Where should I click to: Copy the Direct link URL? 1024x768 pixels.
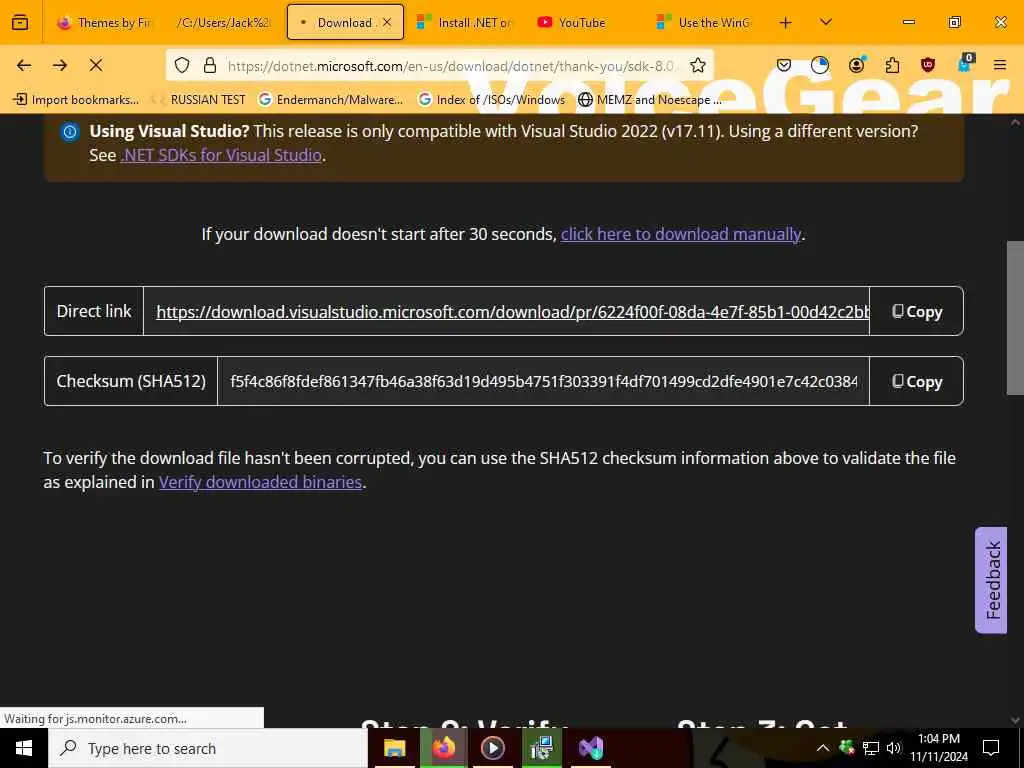tap(916, 312)
